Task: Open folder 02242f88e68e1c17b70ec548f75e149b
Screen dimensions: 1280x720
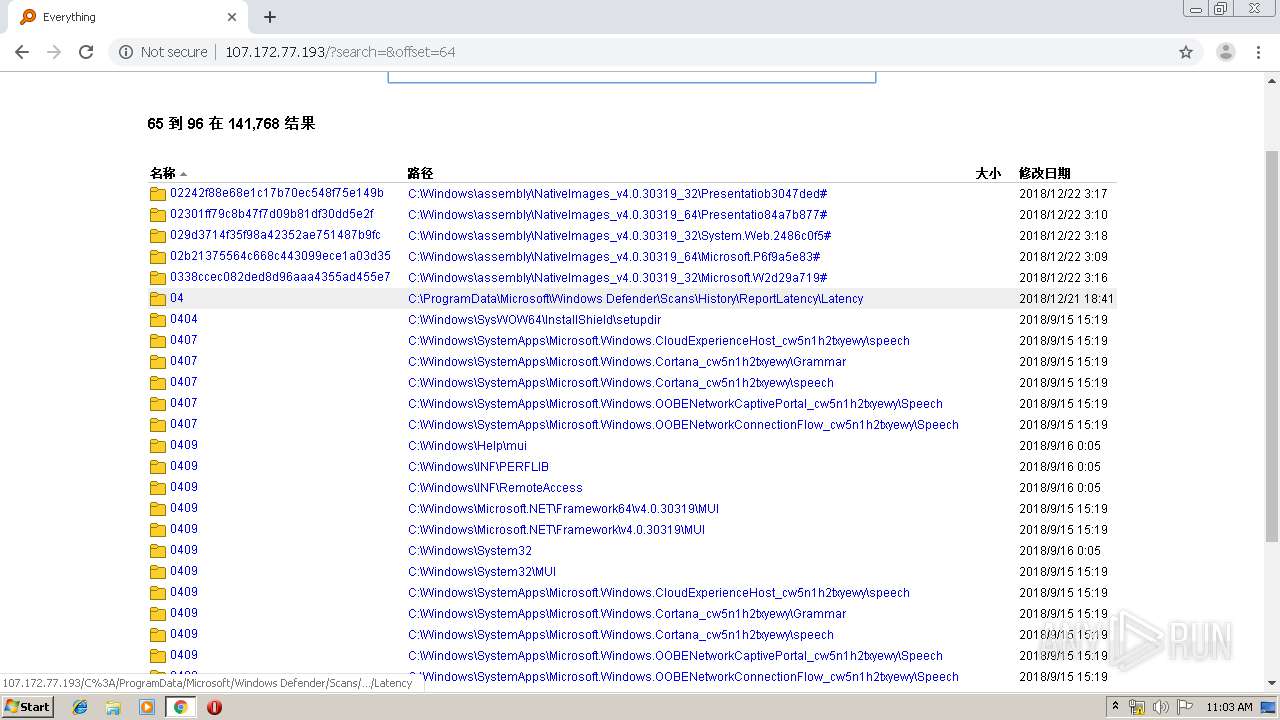Action: click(x=277, y=193)
